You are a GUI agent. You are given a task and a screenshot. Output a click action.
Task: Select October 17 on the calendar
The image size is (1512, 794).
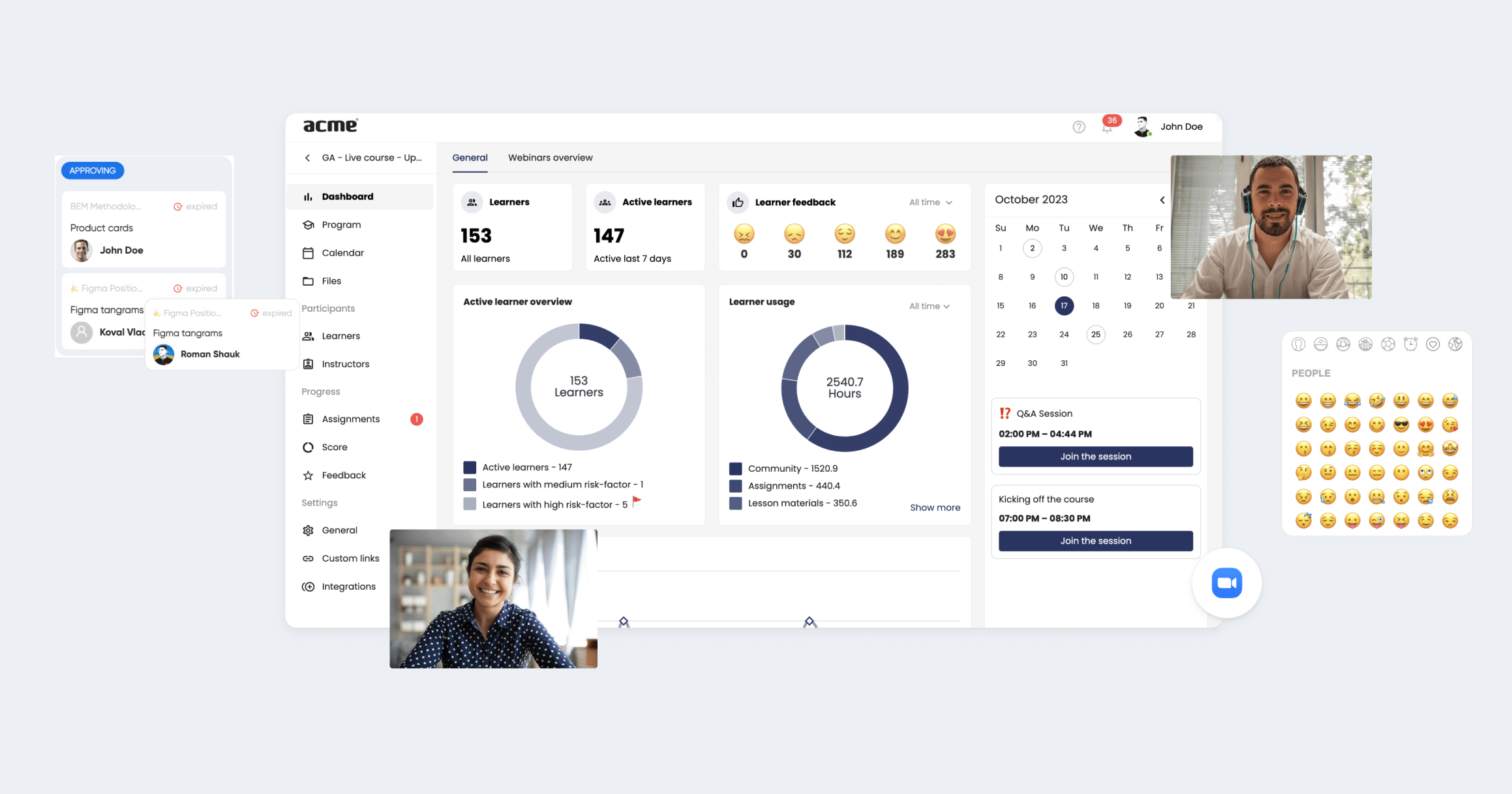[x=1064, y=305]
